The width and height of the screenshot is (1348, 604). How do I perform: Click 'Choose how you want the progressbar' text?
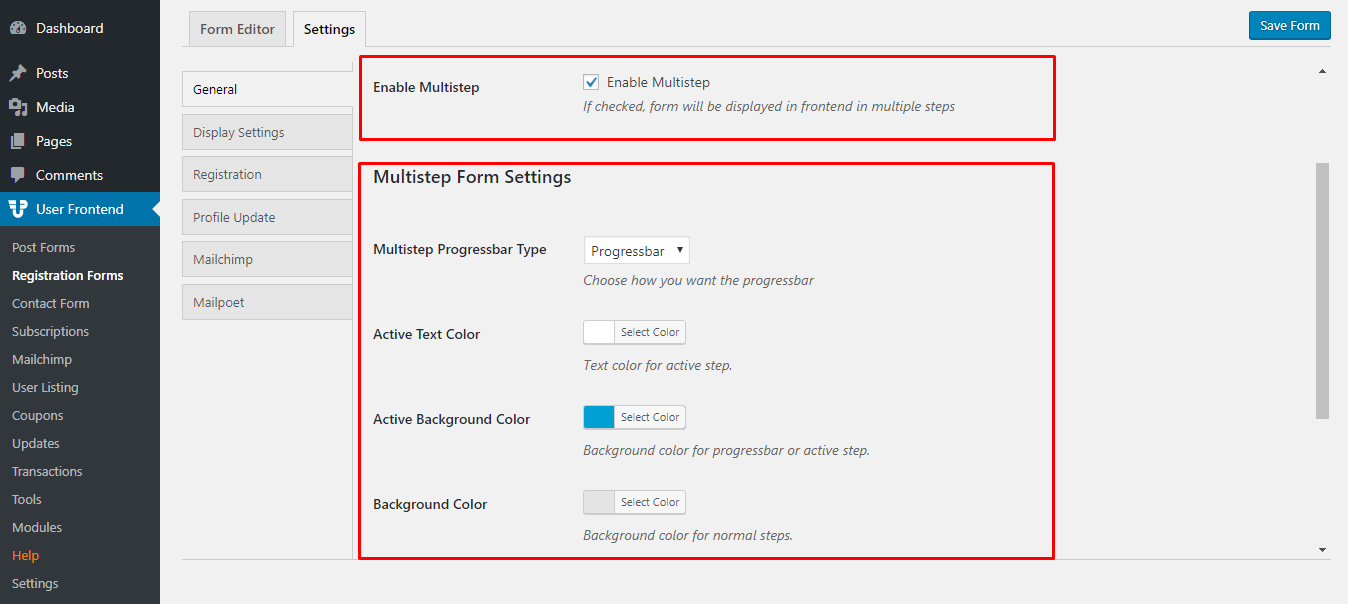699,280
